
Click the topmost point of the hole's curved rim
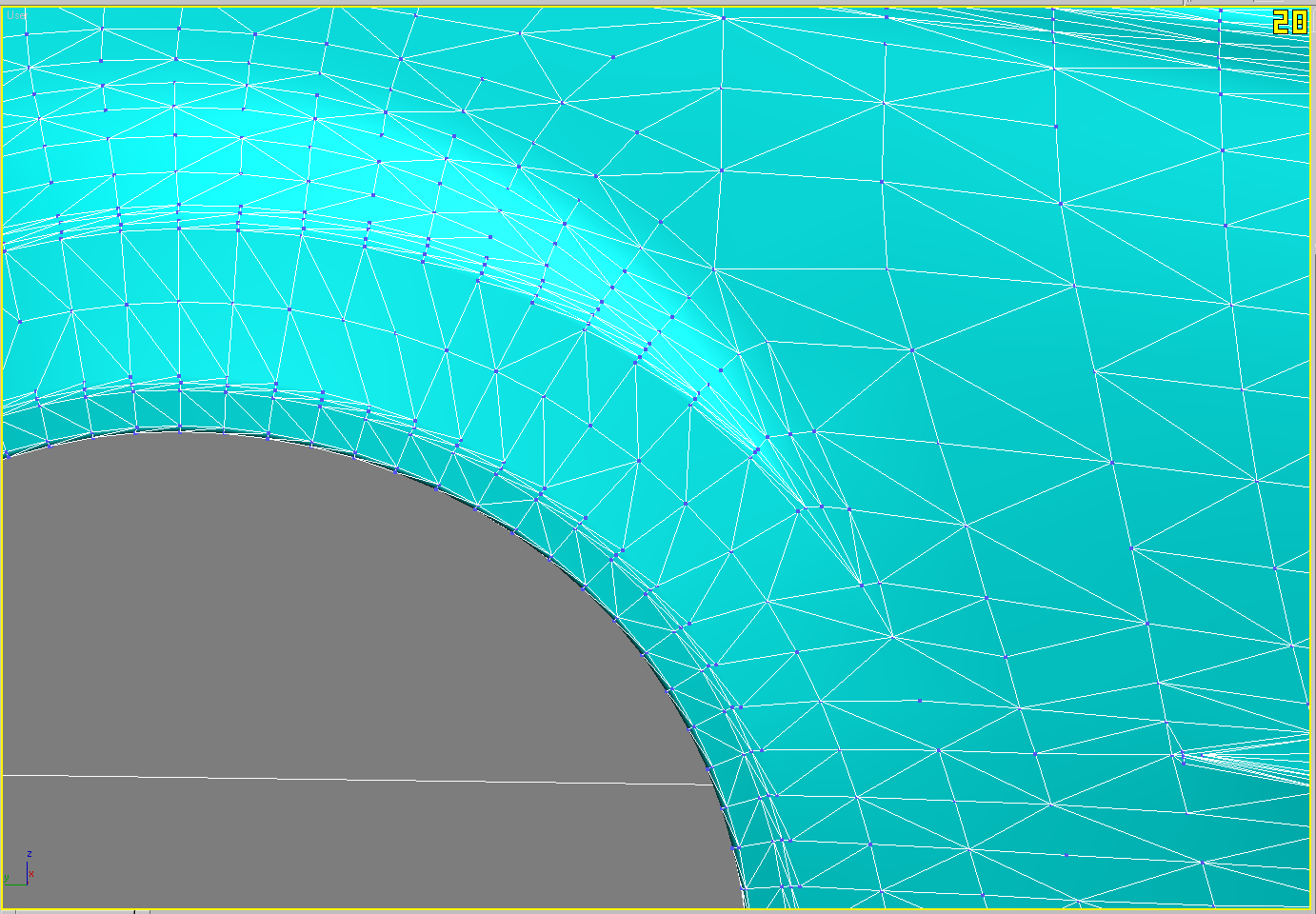coord(181,430)
